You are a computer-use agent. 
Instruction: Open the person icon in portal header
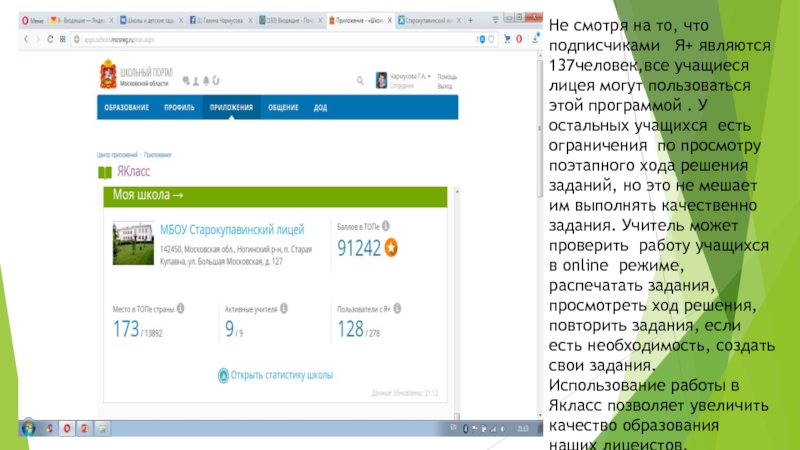click(x=196, y=81)
